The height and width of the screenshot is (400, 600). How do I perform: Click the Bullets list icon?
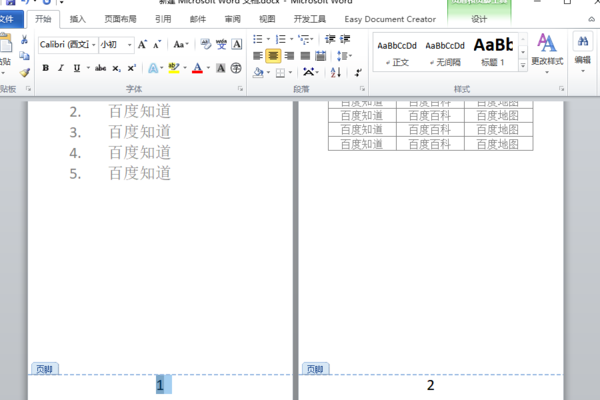[x=258, y=39]
